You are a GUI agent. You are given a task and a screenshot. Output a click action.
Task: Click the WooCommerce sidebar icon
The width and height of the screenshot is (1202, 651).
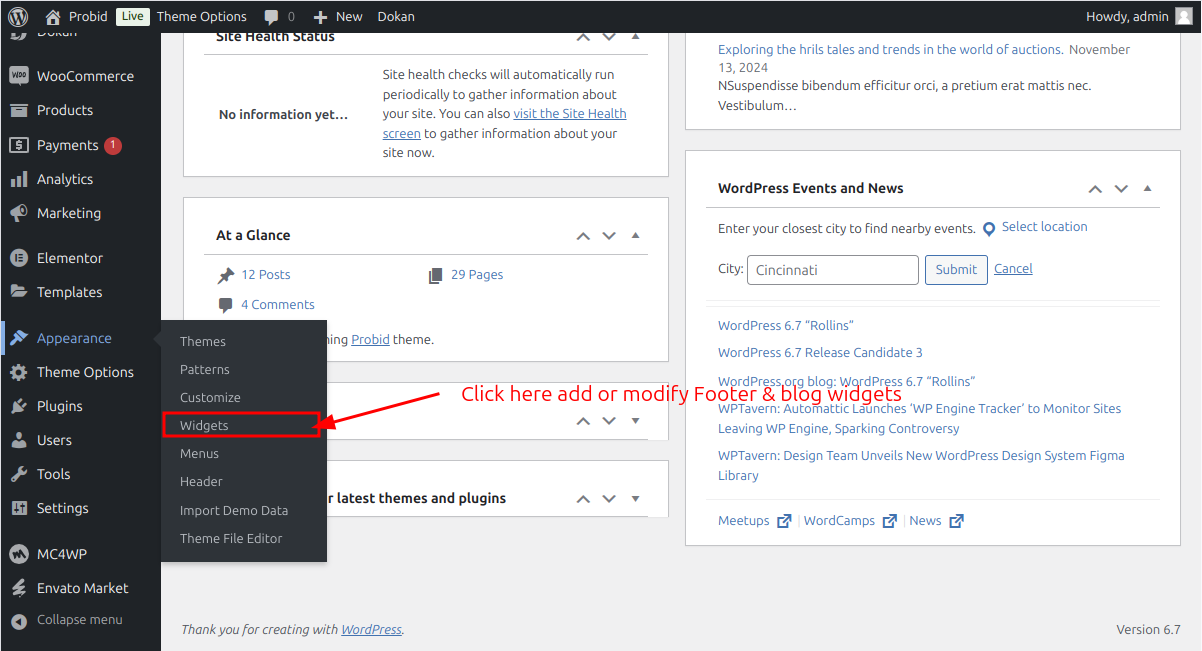tap(18, 76)
